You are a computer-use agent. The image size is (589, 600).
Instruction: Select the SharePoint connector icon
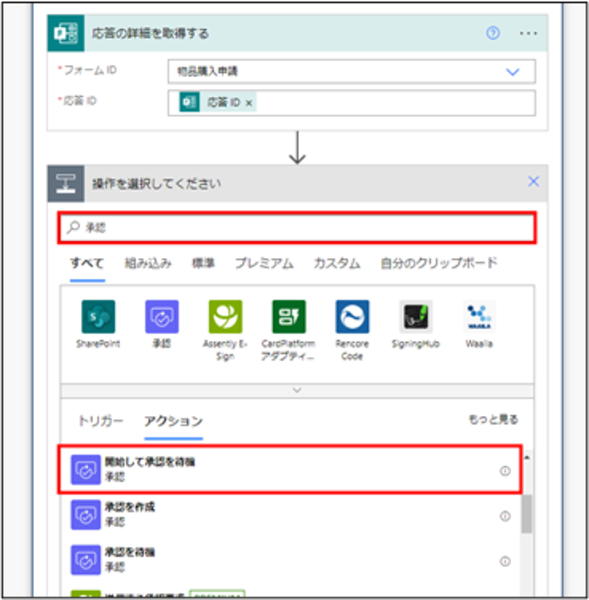pyautogui.click(x=98, y=316)
